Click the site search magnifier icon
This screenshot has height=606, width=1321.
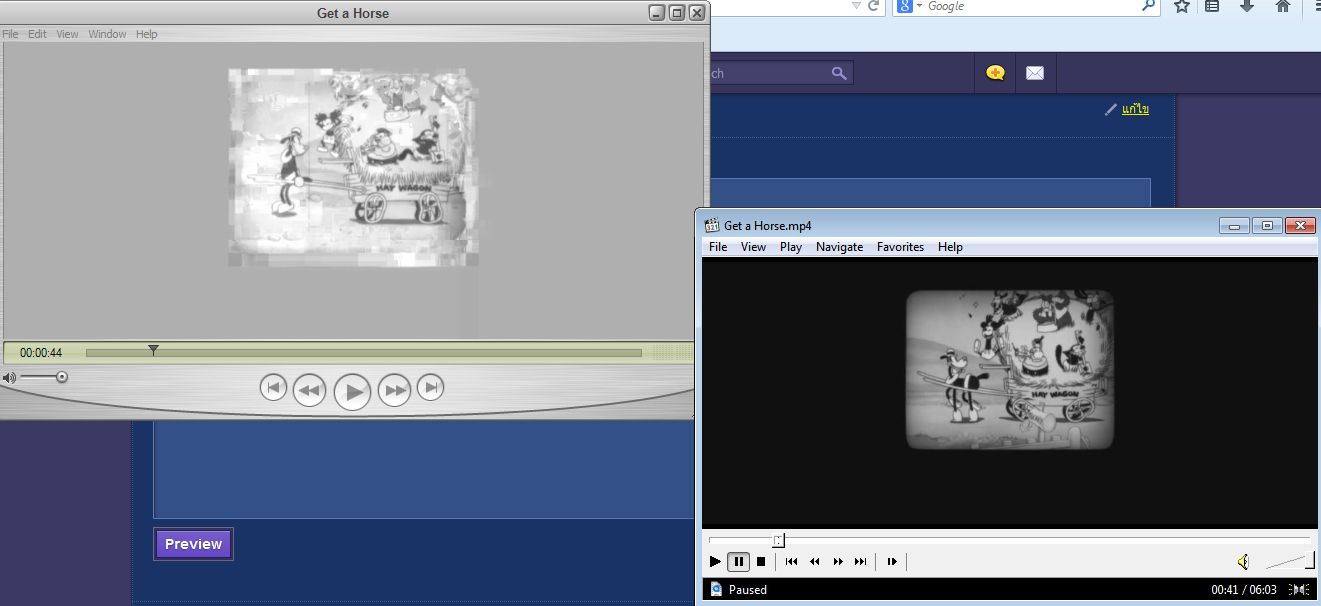(839, 73)
